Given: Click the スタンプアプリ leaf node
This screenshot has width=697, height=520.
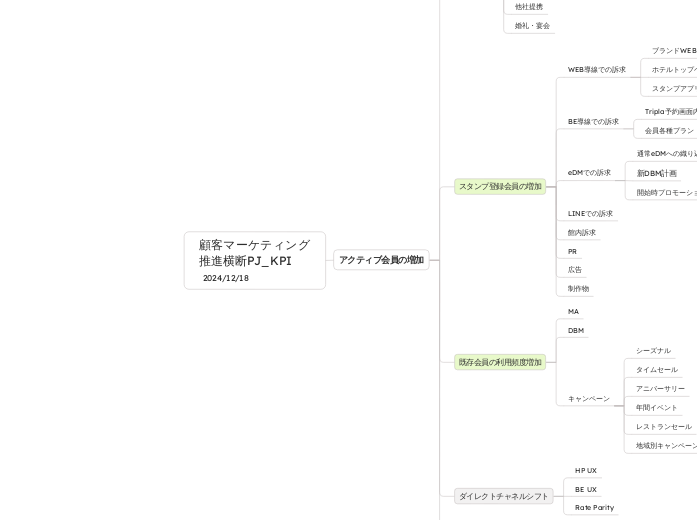Looking at the screenshot, I should click(x=674, y=89).
